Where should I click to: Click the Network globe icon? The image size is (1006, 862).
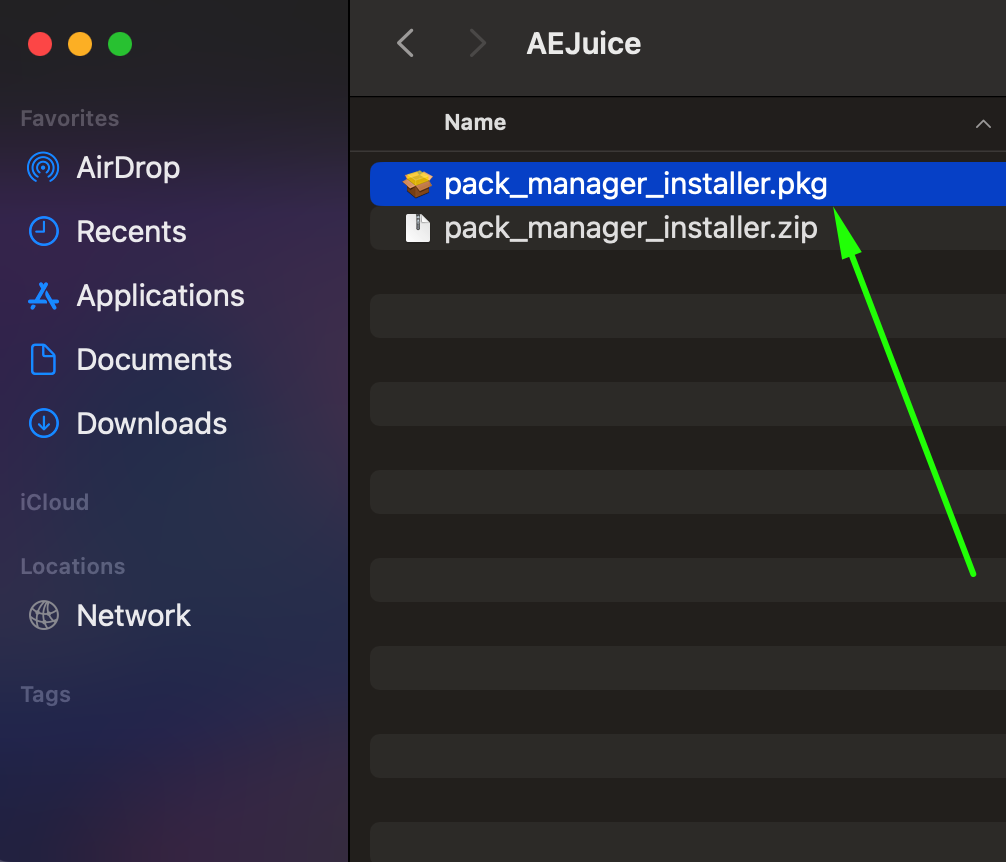pos(43,615)
